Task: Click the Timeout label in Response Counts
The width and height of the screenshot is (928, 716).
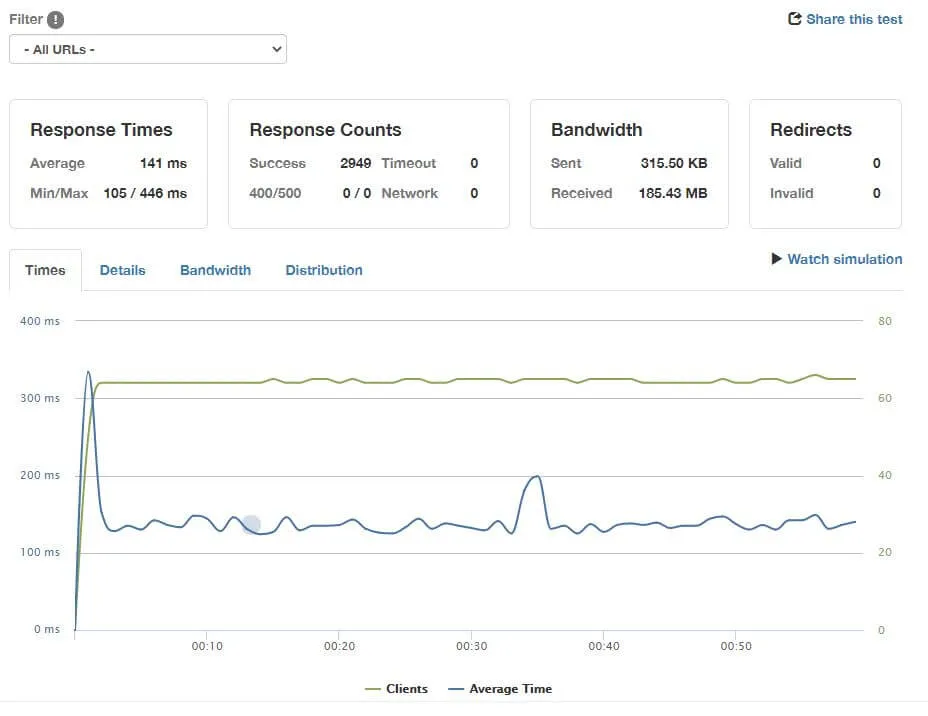Action: [x=408, y=163]
